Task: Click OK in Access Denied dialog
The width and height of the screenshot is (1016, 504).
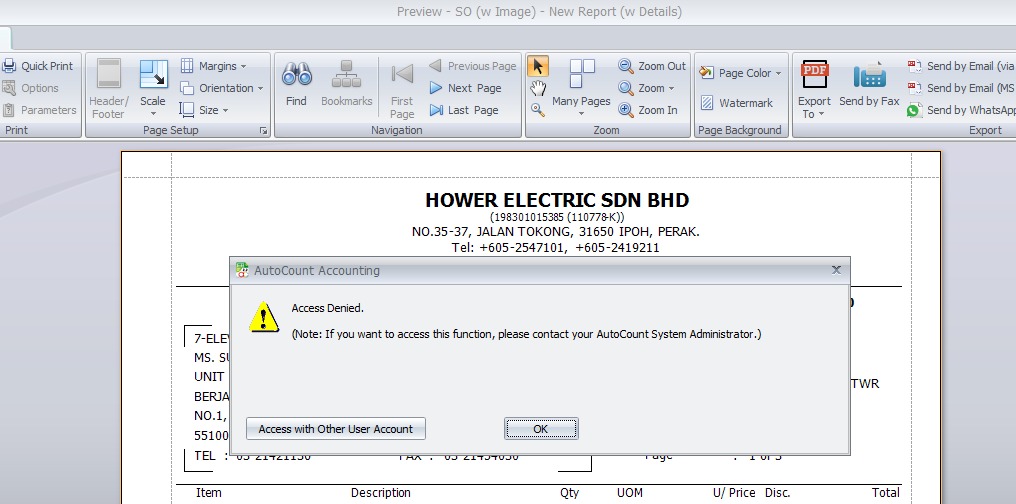Action: pos(541,429)
